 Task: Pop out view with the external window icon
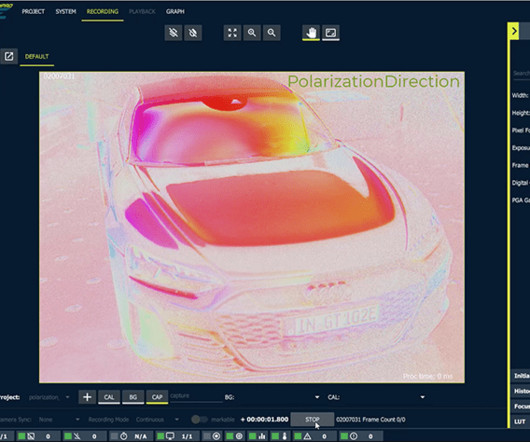[x=9, y=56]
